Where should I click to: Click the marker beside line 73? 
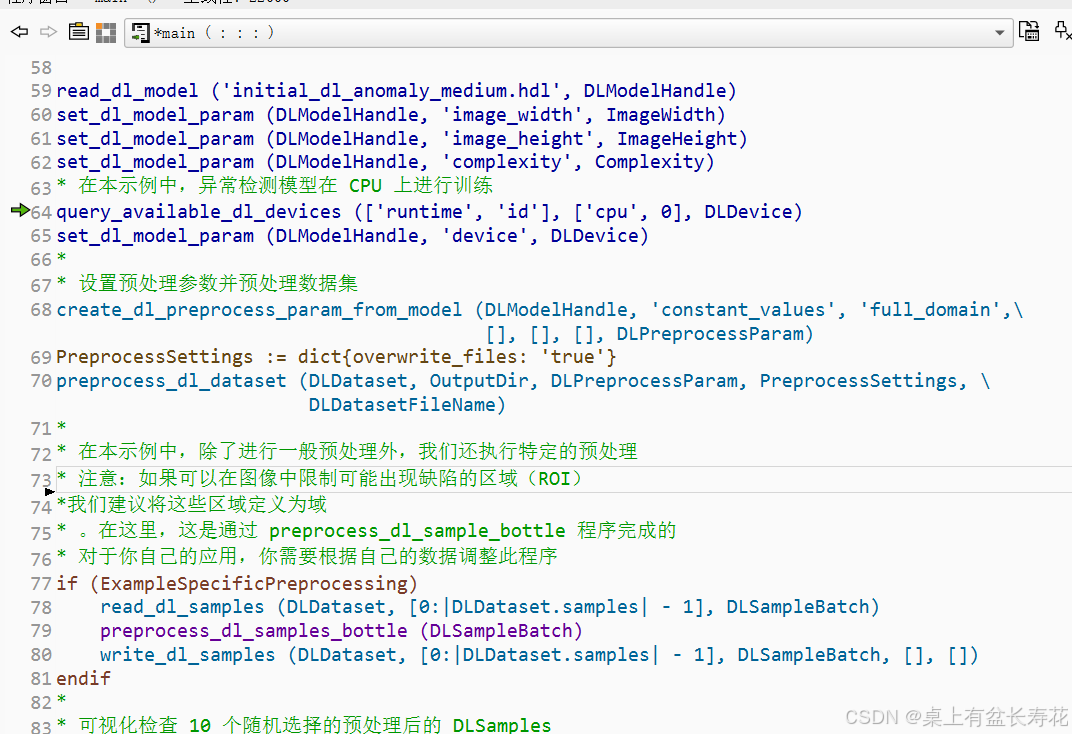point(48,490)
